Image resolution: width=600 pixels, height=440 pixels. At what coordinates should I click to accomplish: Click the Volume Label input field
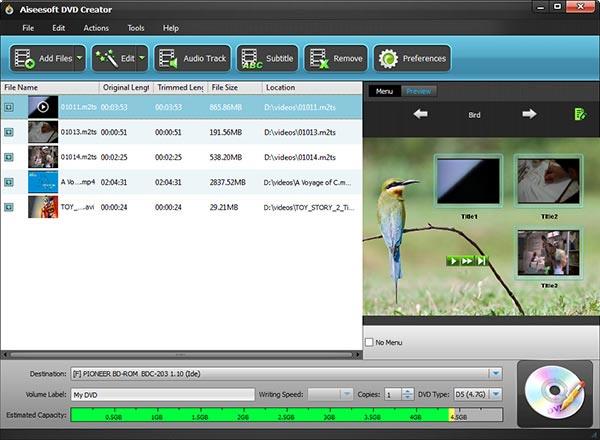tap(163, 394)
